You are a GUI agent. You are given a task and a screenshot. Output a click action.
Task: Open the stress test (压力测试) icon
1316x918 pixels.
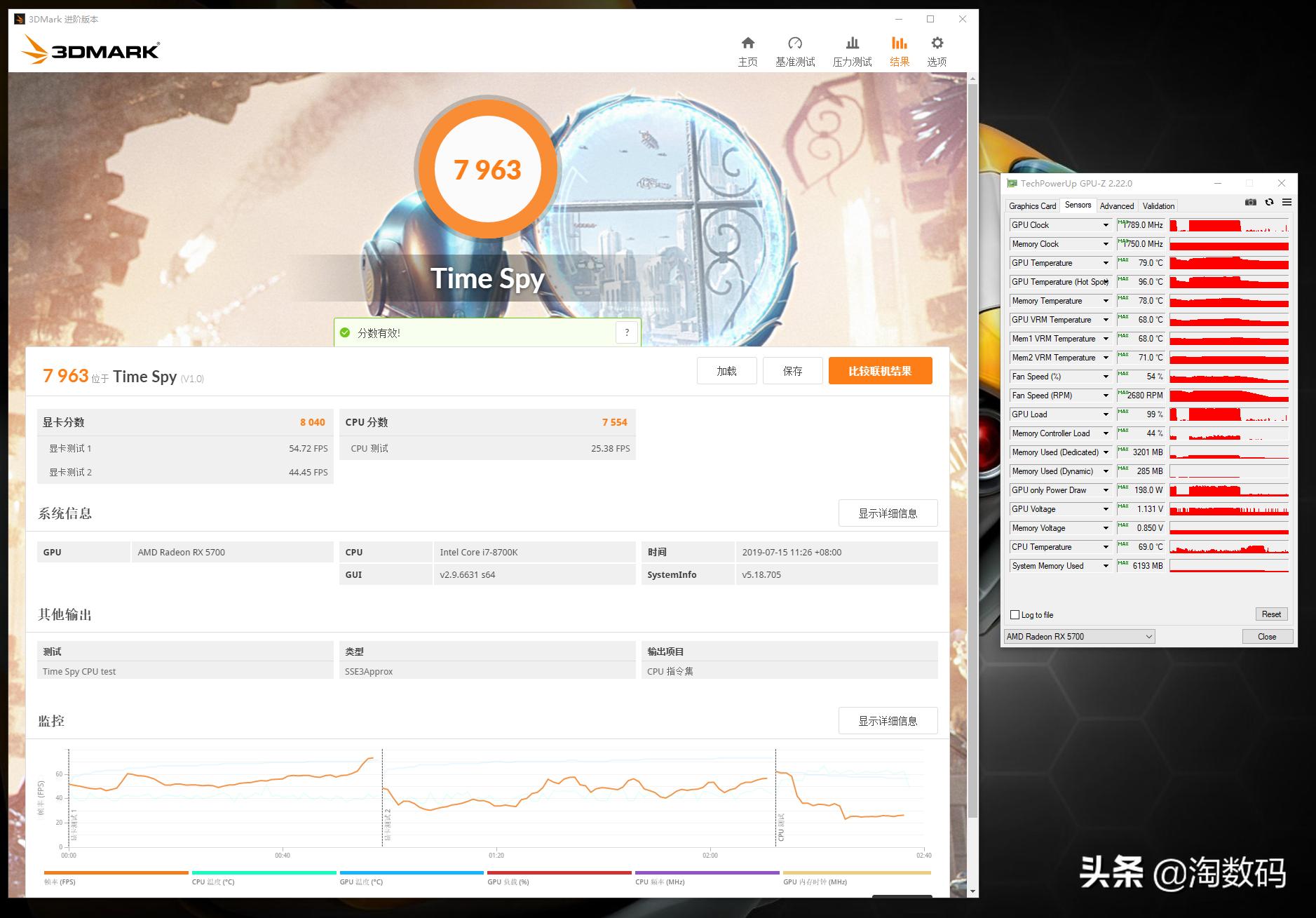coord(851,43)
